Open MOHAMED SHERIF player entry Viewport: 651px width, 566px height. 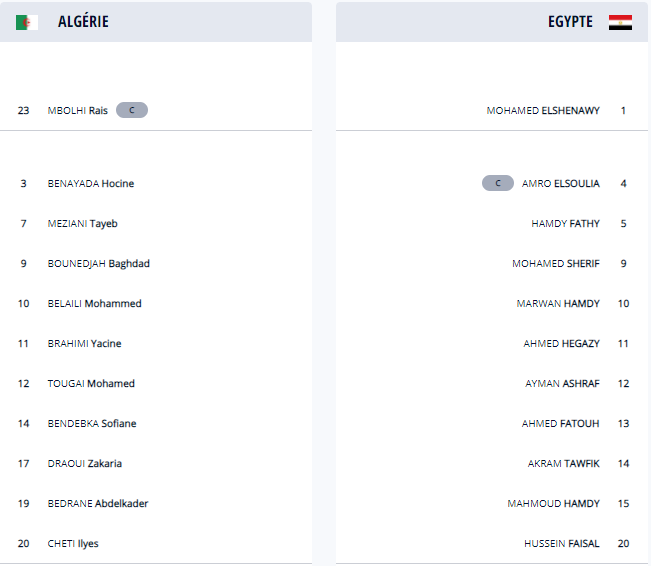pyautogui.click(x=556, y=263)
